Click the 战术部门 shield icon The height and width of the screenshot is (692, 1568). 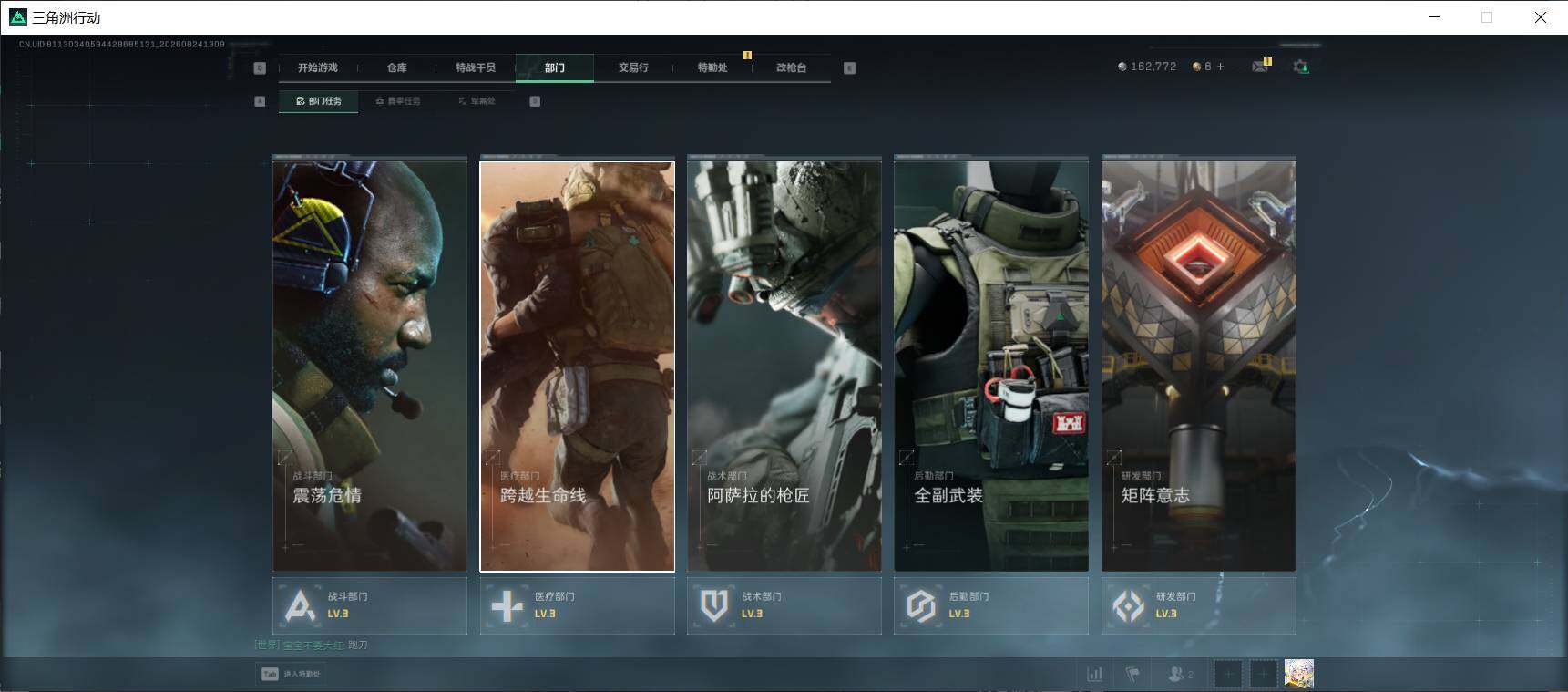tap(714, 605)
